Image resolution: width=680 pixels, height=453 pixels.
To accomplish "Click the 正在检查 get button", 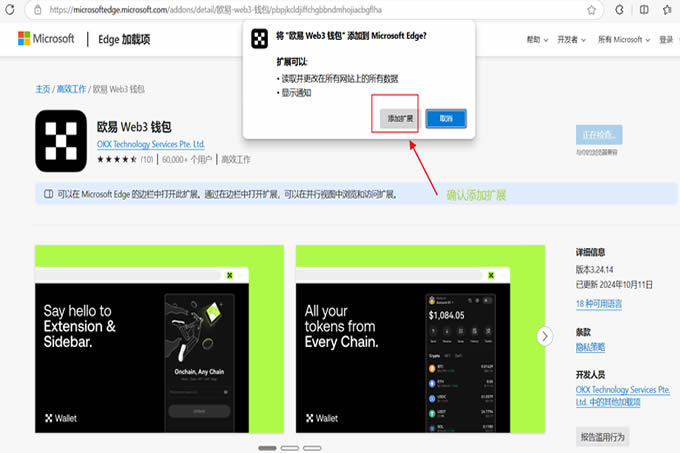I will point(599,134).
